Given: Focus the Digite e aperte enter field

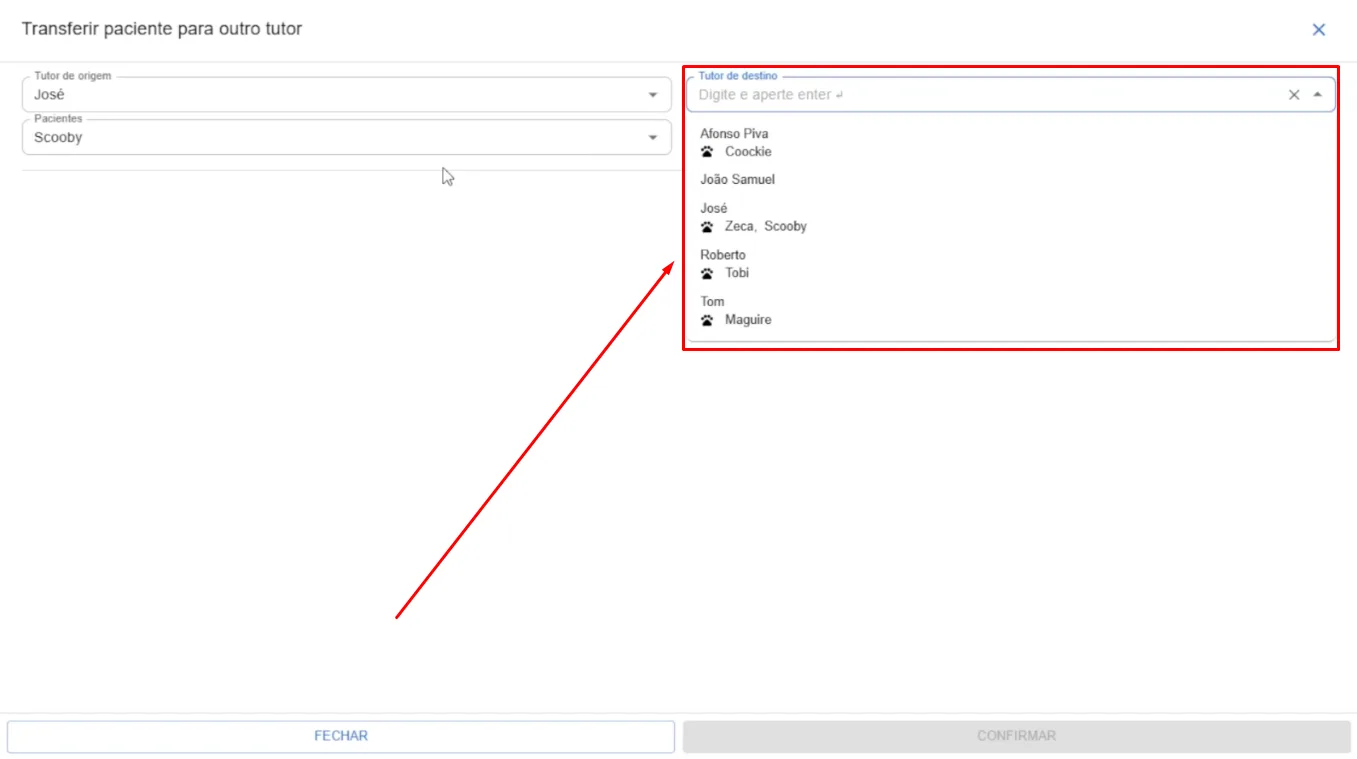Looking at the screenshot, I should (x=985, y=95).
